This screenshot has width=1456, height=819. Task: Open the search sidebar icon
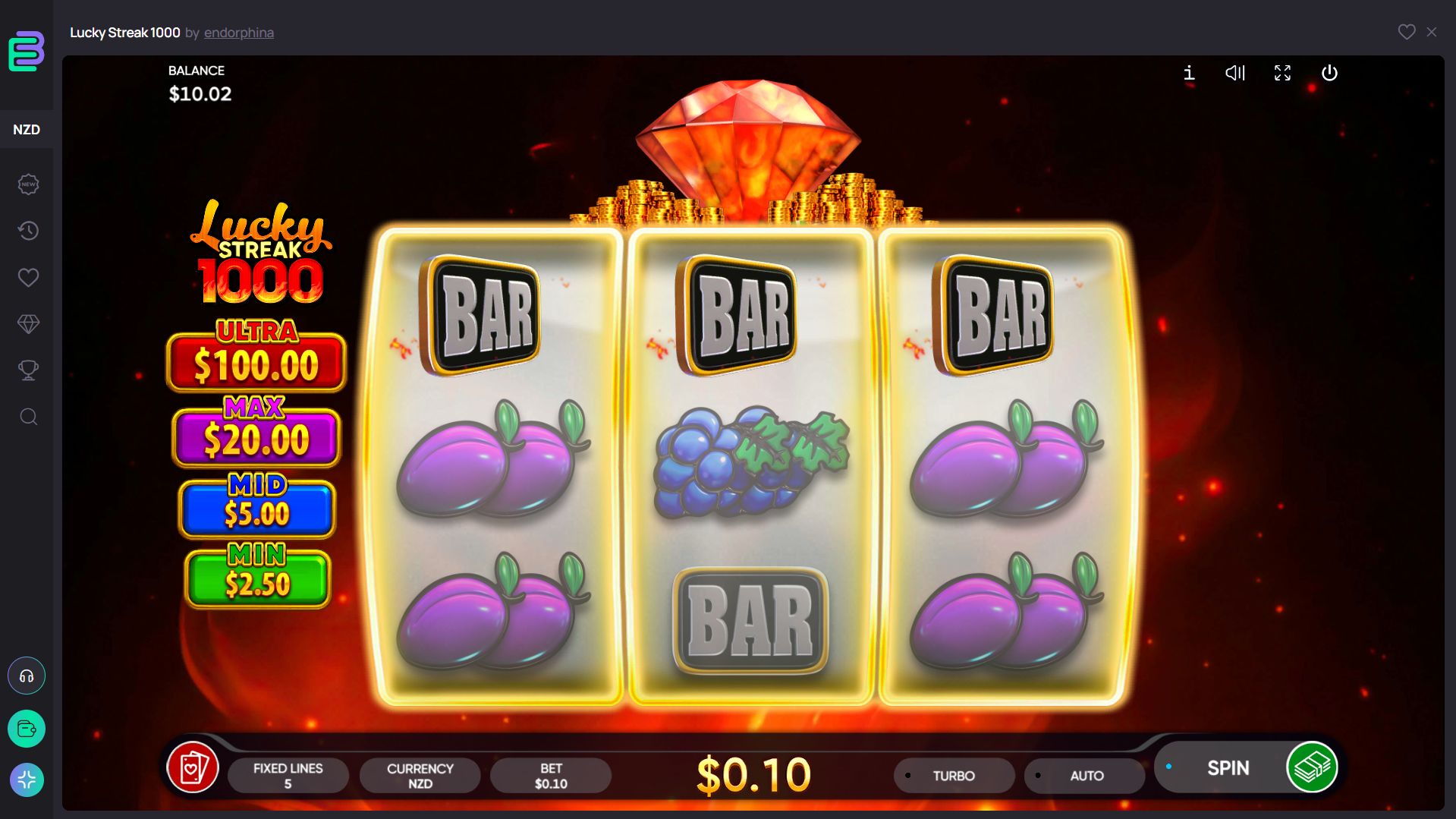(28, 417)
